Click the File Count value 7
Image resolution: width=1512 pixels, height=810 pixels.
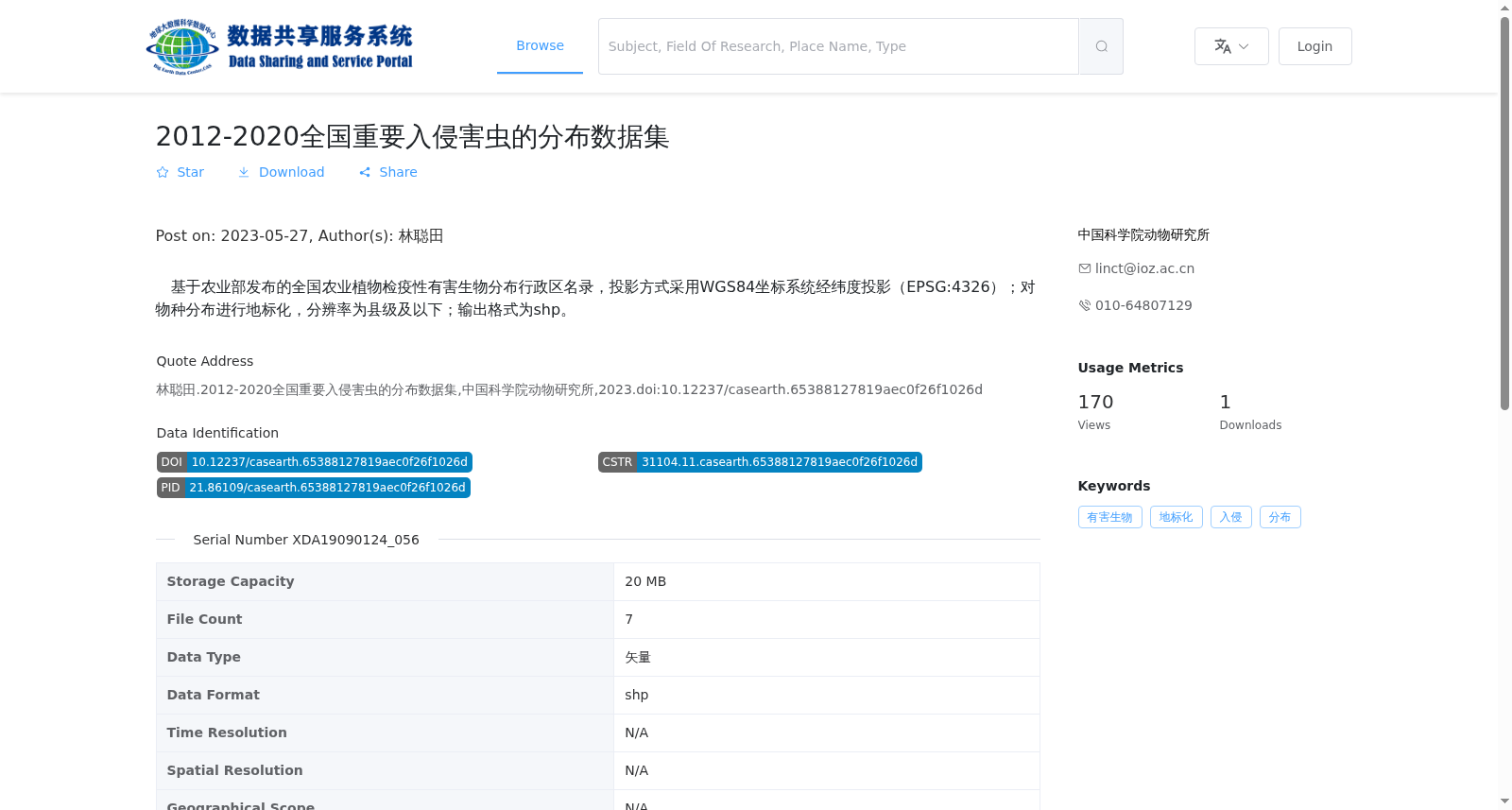point(628,619)
